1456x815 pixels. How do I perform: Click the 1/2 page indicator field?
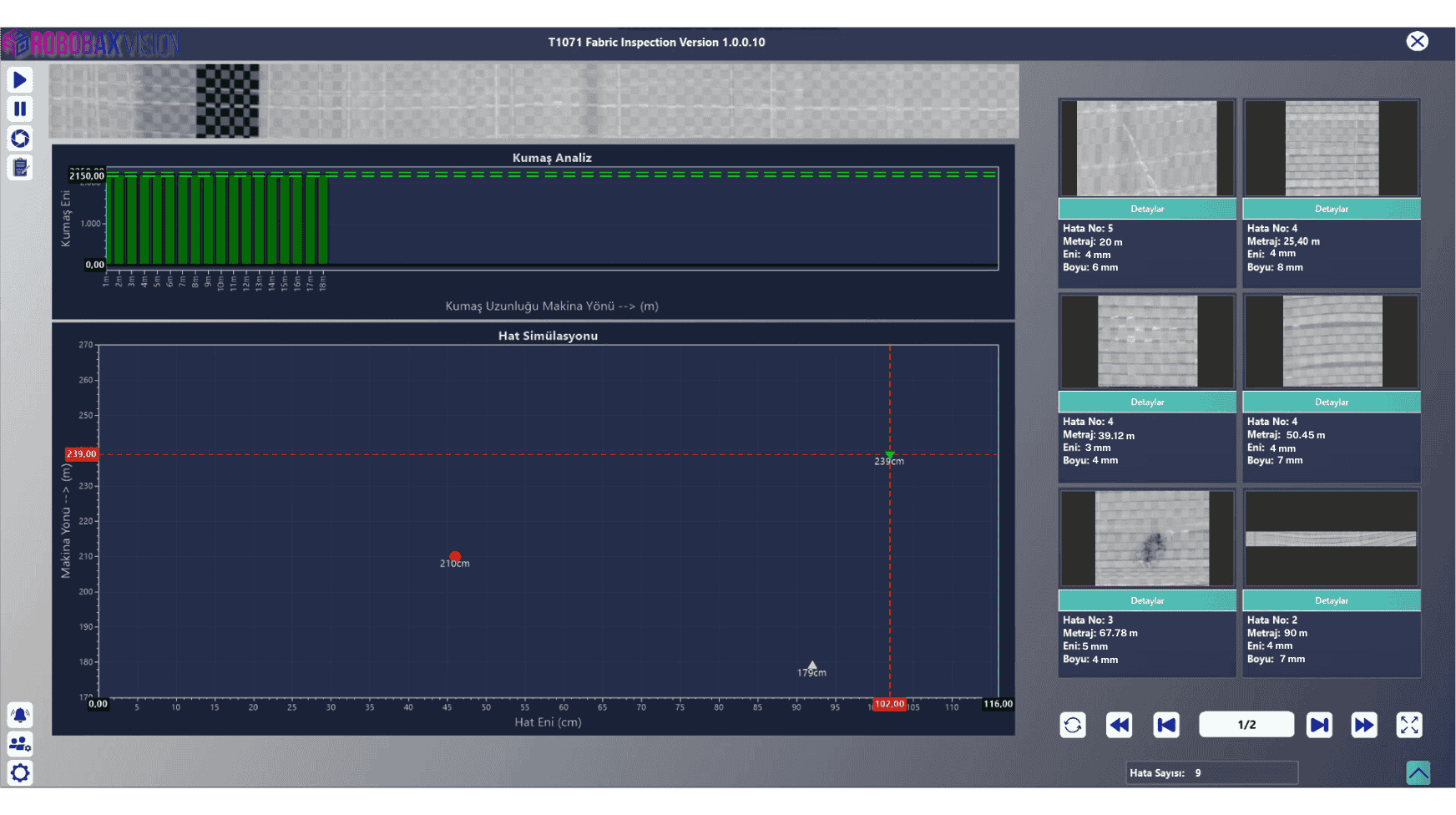click(x=1246, y=725)
